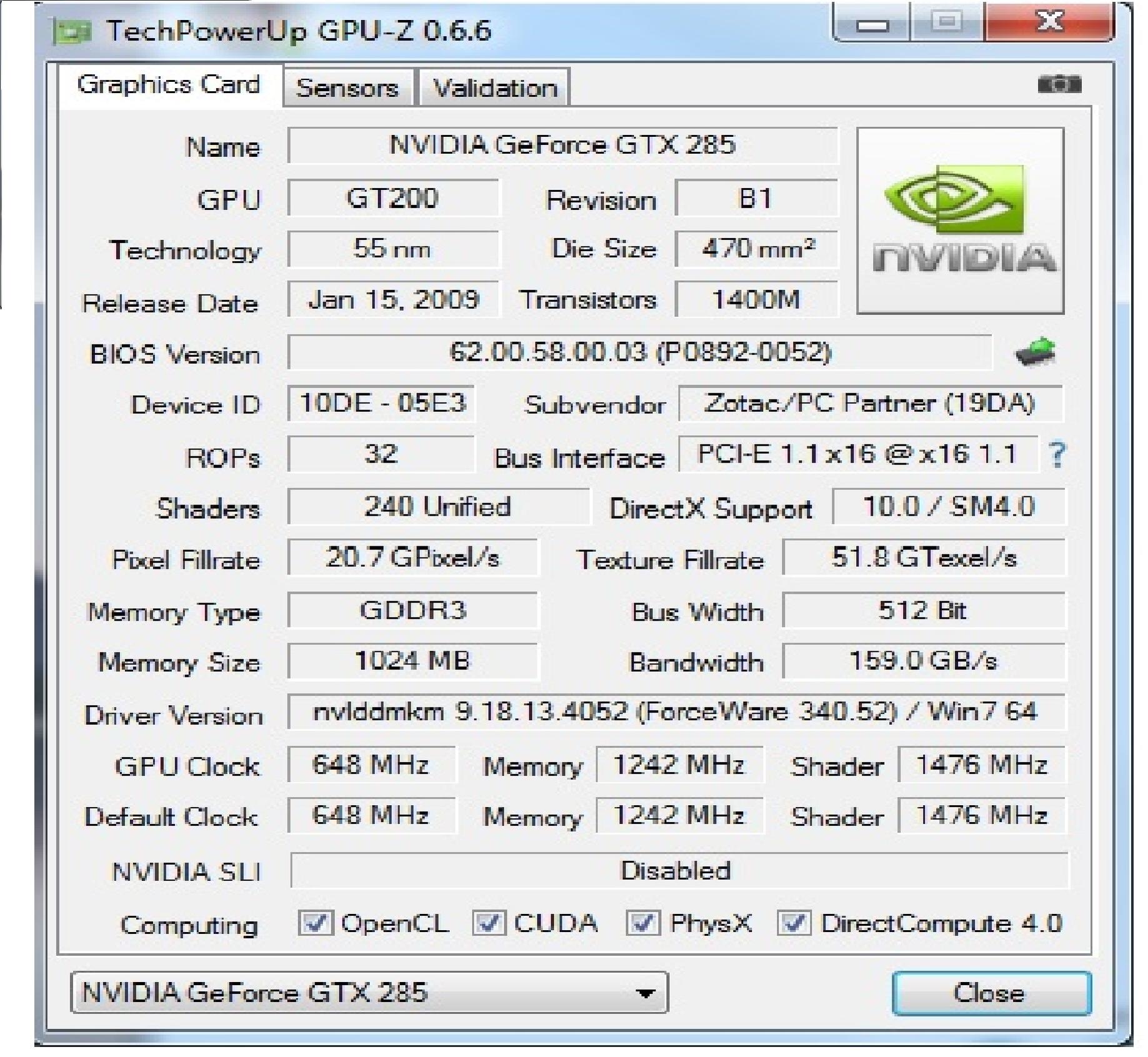Open the GPU selection dropdown
The height and width of the screenshot is (1057, 1148).
[x=369, y=993]
